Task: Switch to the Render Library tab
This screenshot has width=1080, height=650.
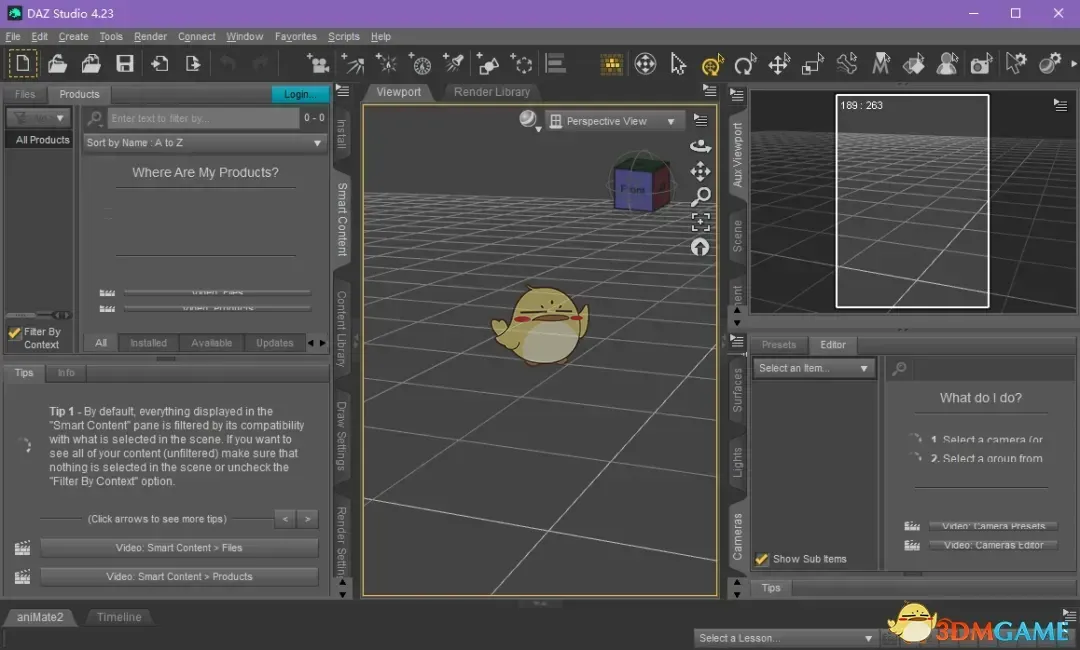Action: click(x=491, y=91)
